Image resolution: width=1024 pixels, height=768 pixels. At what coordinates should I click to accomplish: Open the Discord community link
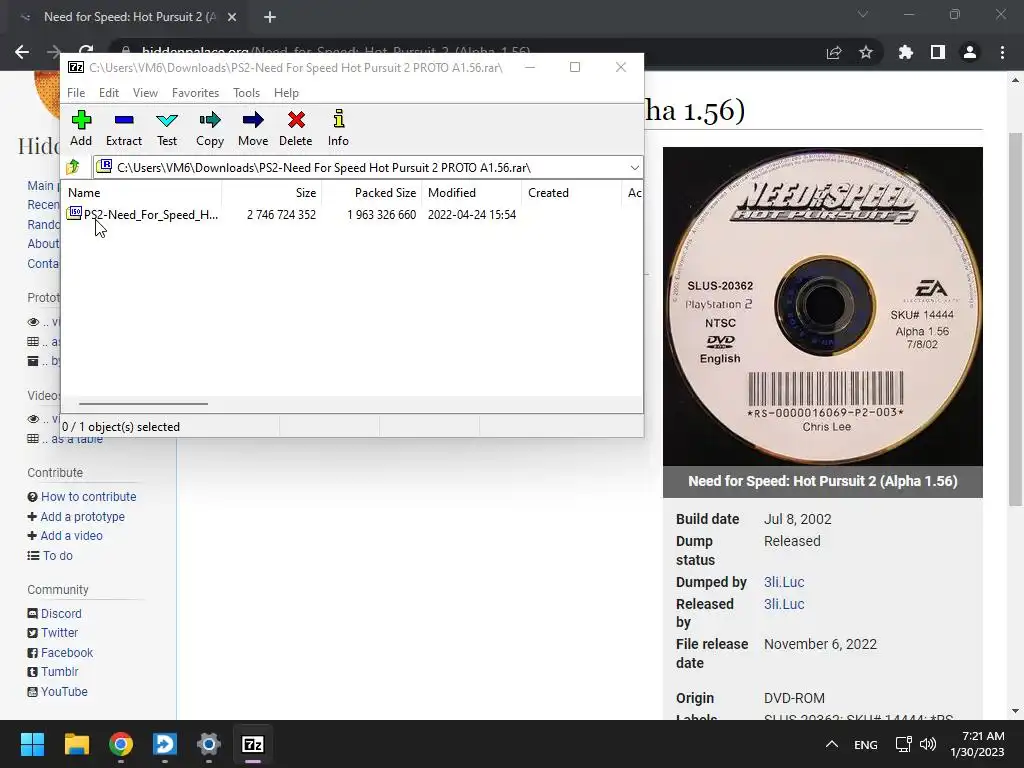pos(61,614)
